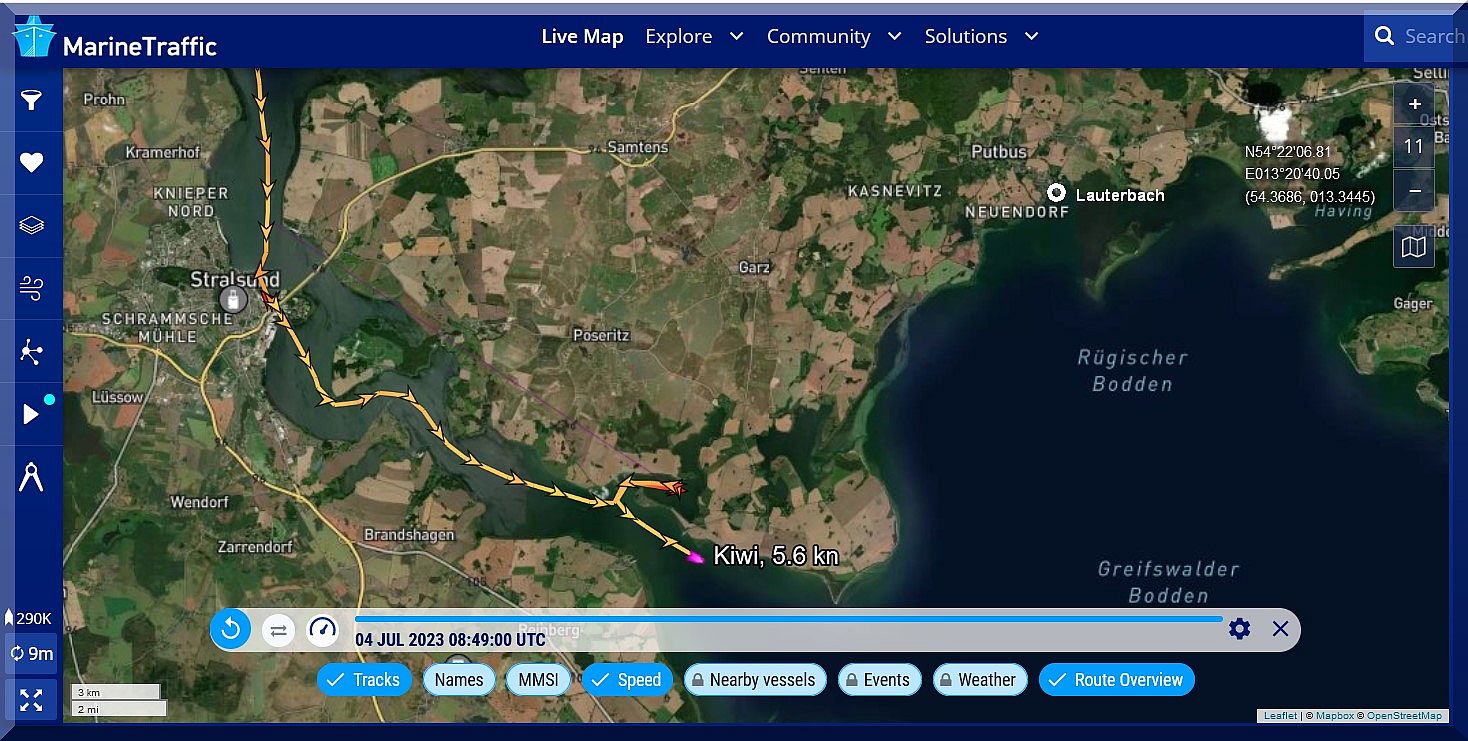Click the playback settings gear
This screenshot has width=1468, height=741.
[1240, 629]
